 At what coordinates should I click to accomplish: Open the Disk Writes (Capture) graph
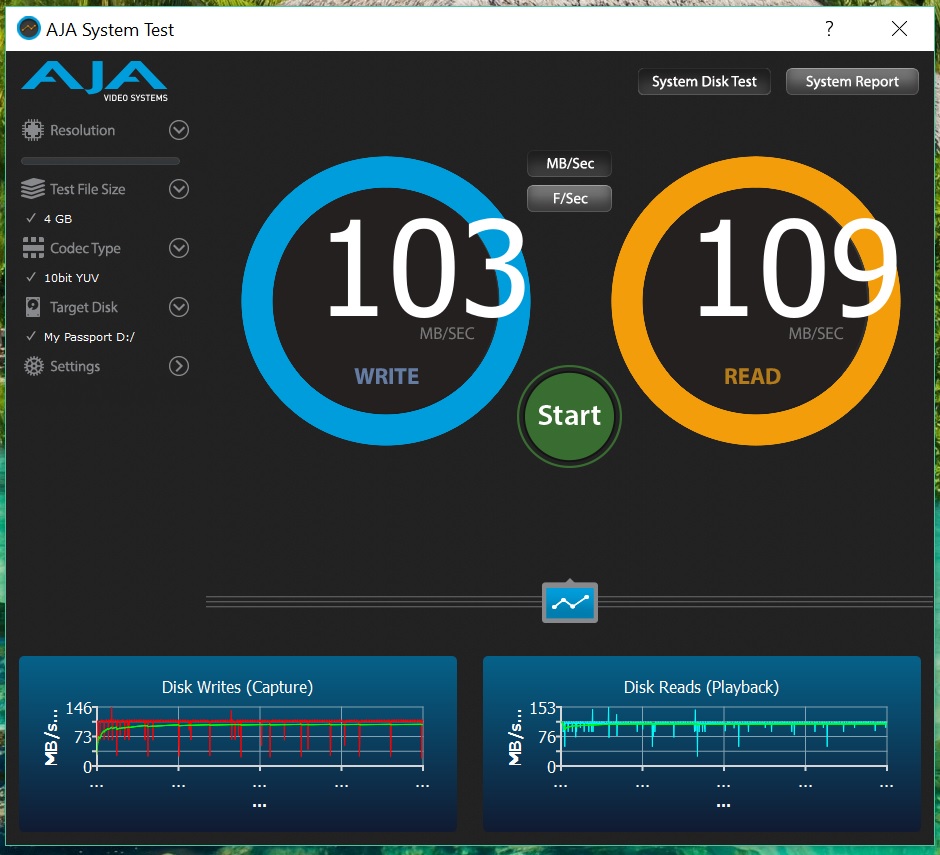pyautogui.click(x=238, y=743)
